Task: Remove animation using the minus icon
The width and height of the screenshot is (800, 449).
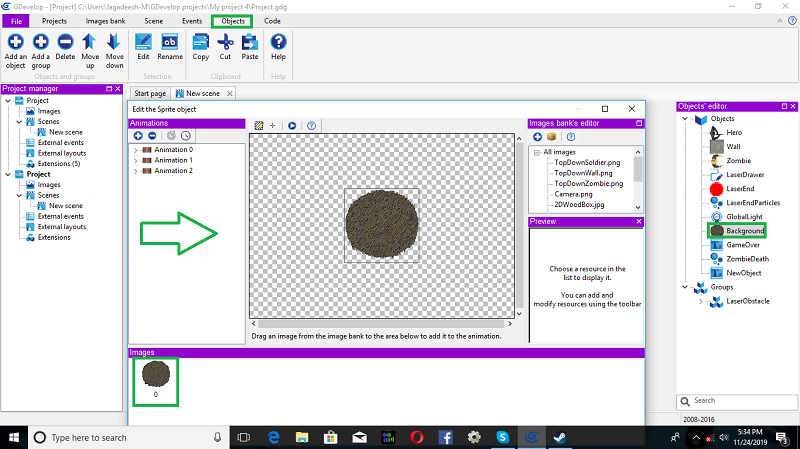Action: coord(152,135)
